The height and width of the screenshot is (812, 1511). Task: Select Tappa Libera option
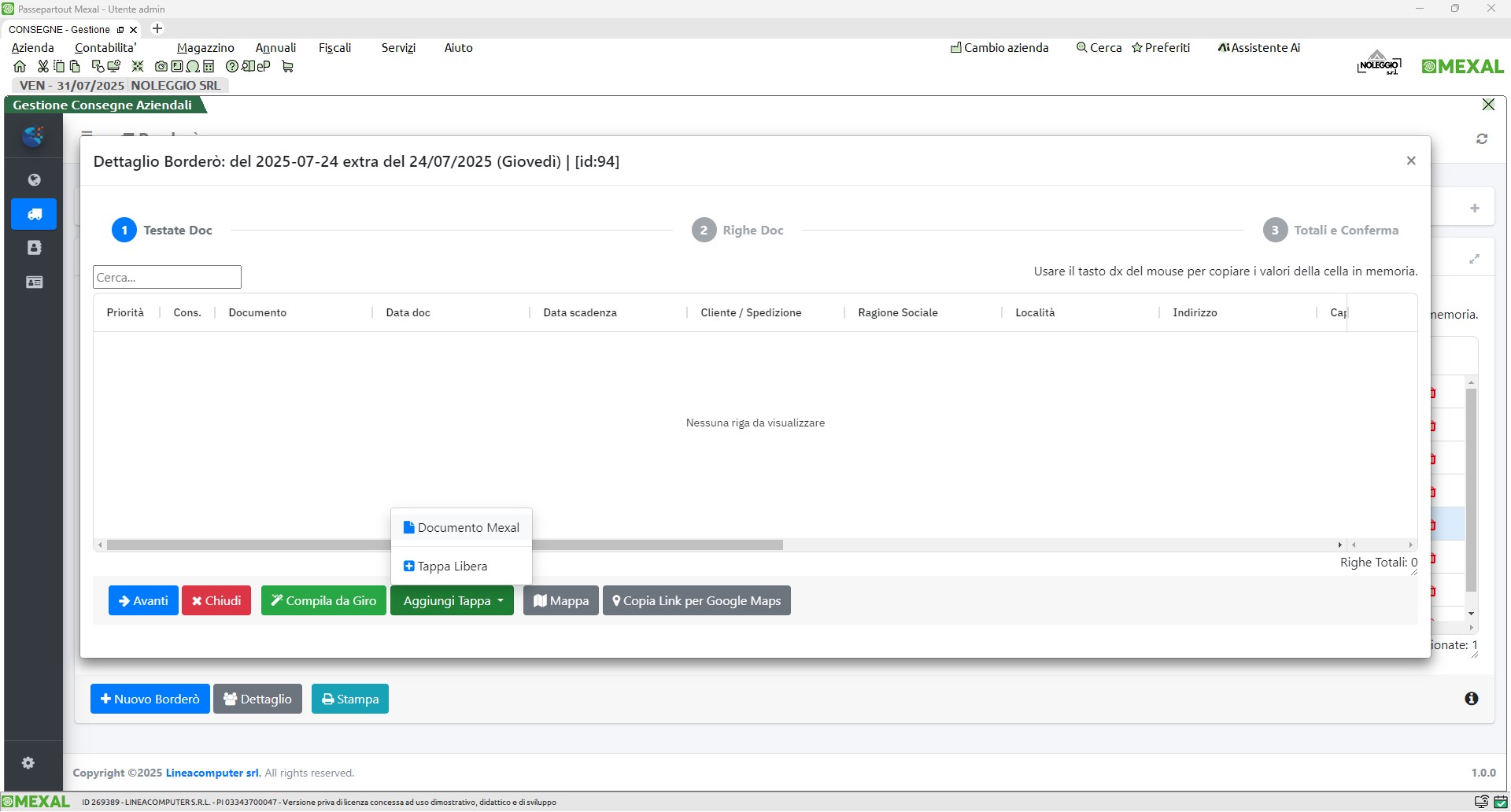pyautogui.click(x=445, y=567)
